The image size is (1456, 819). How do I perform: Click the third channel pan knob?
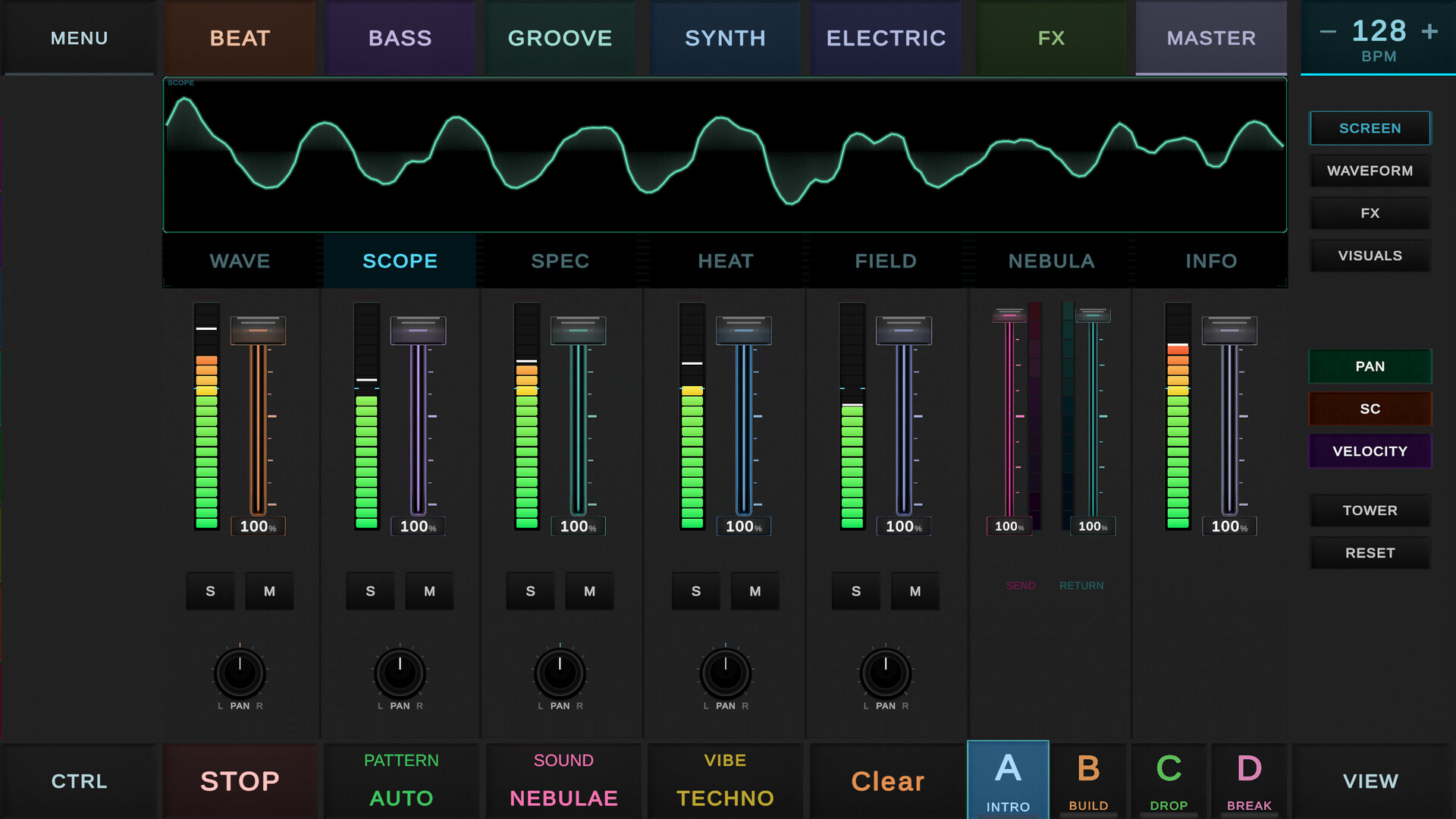(x=560, y=673)
